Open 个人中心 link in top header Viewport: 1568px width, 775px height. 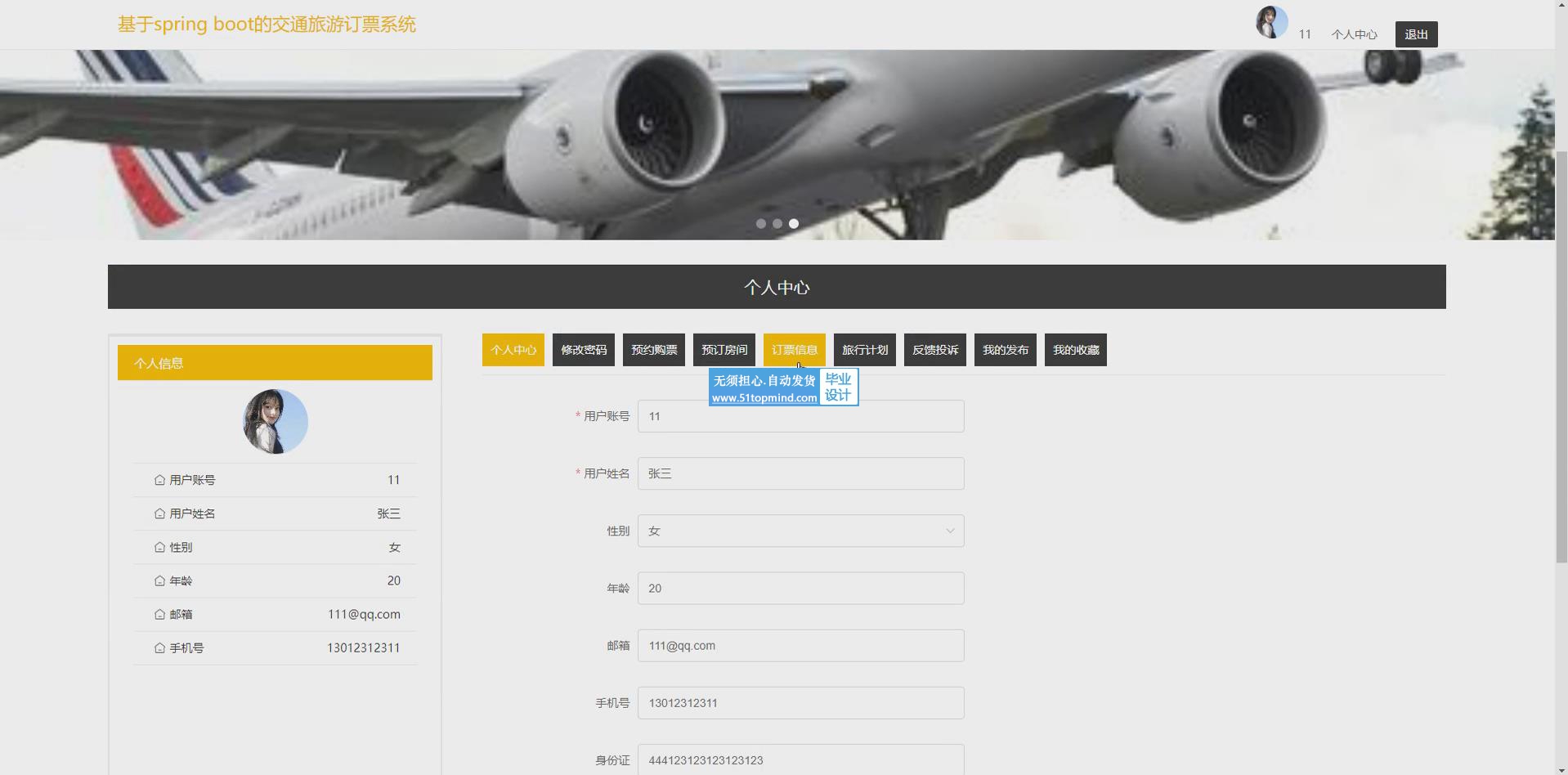tap(1354, 34)
